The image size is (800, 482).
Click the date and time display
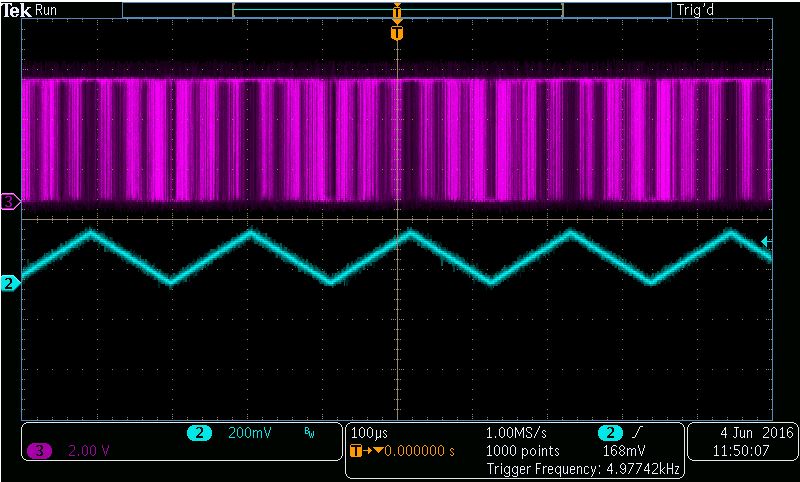(741, 442)
